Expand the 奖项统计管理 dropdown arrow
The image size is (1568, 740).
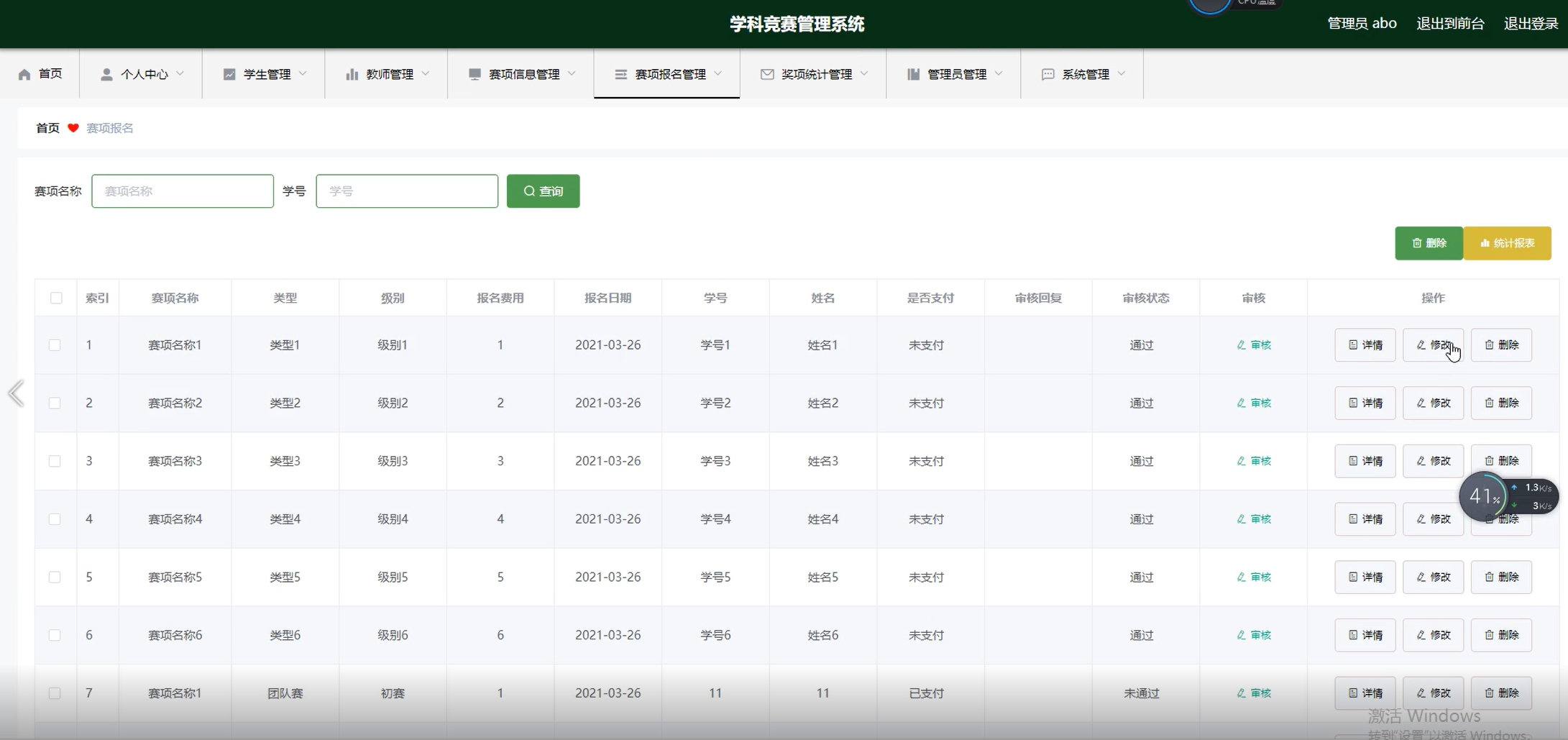click(x=865, y=73)
